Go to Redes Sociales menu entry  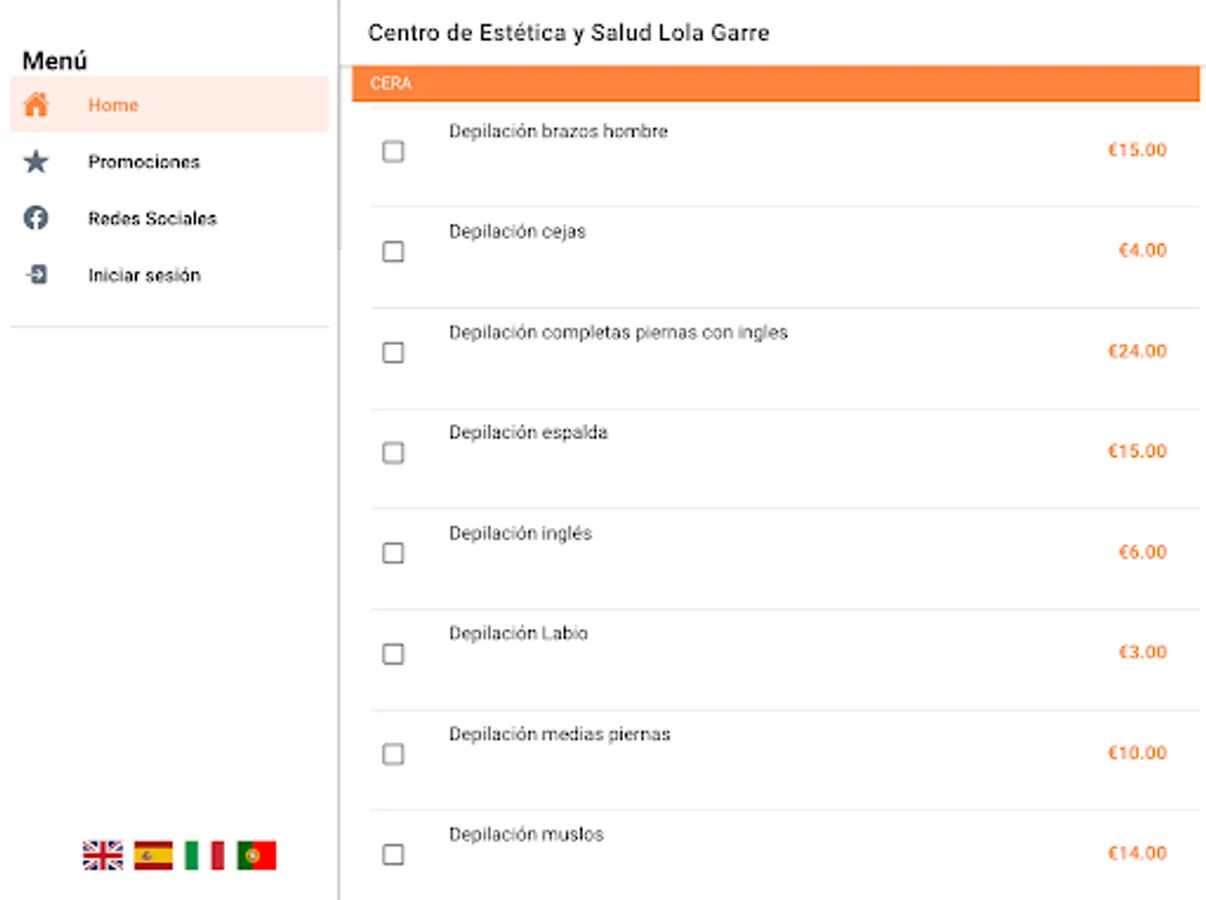click(x=152, y=218)
